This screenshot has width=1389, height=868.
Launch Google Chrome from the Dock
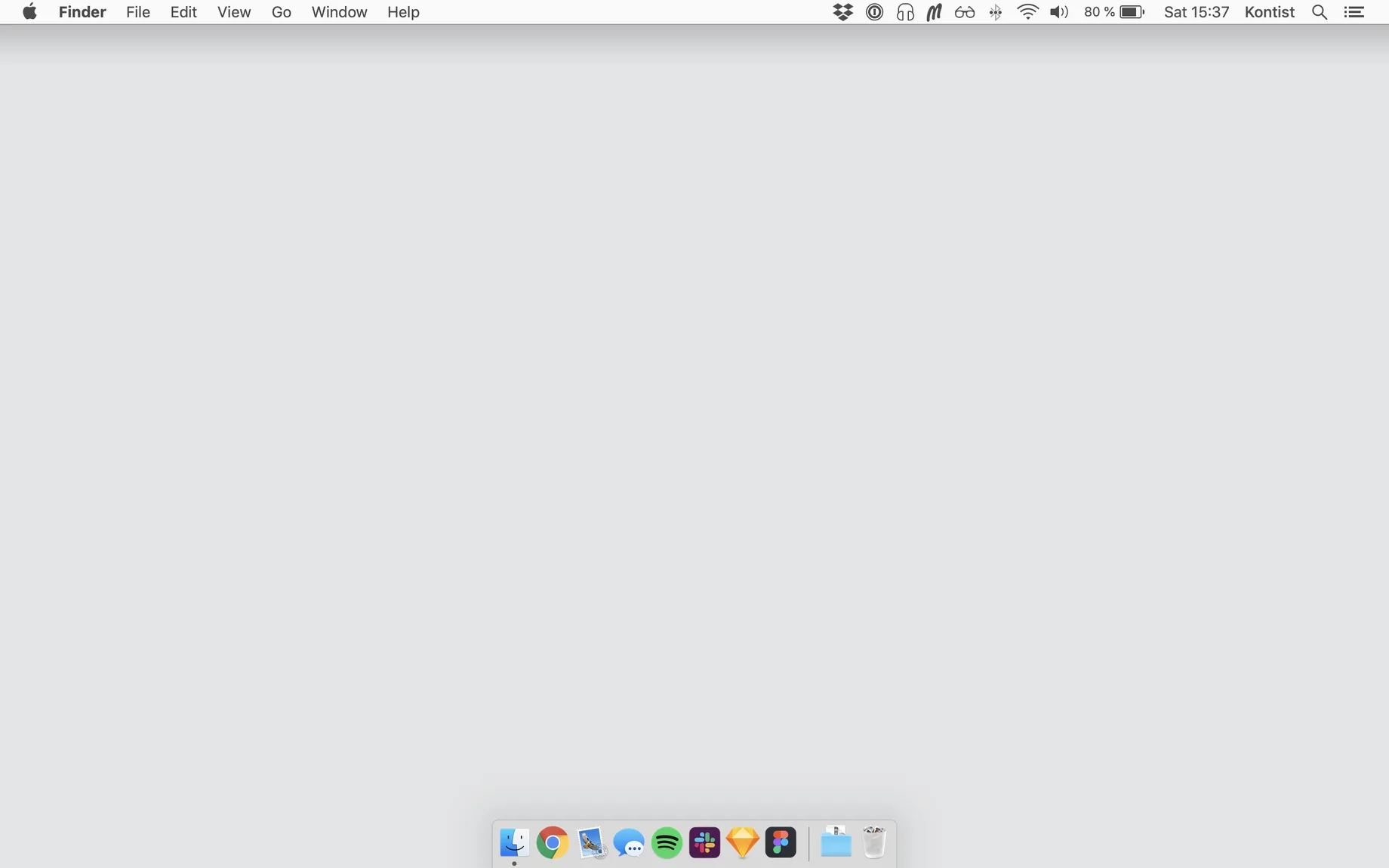(x=553, y=842)
